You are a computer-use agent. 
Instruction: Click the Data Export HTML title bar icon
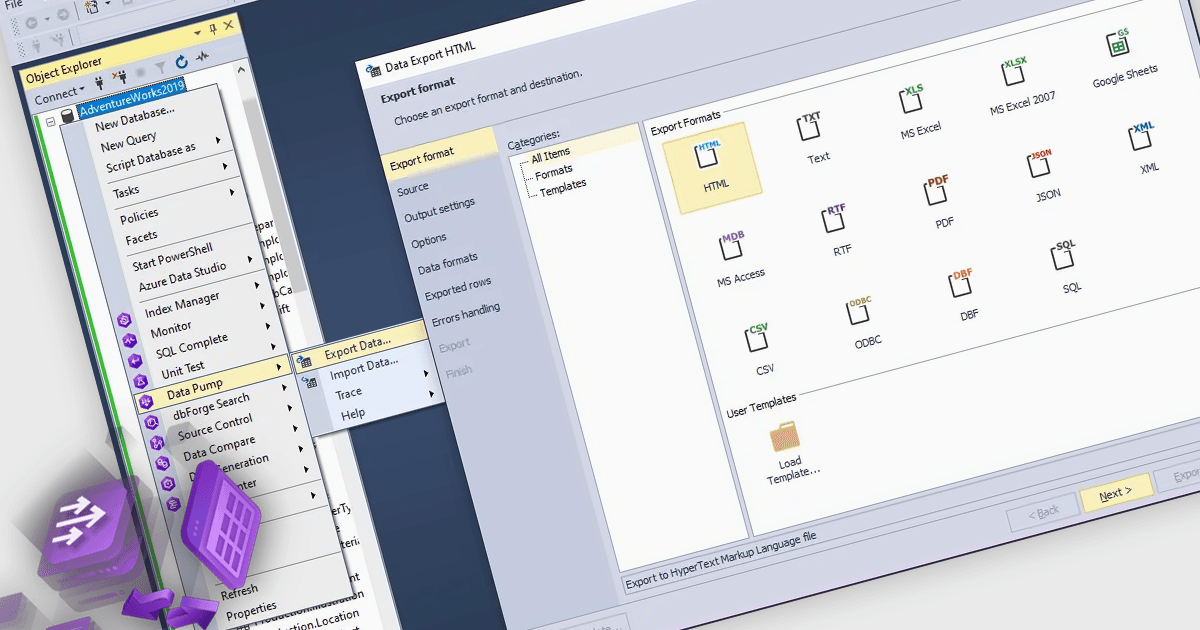coord(374,70)
